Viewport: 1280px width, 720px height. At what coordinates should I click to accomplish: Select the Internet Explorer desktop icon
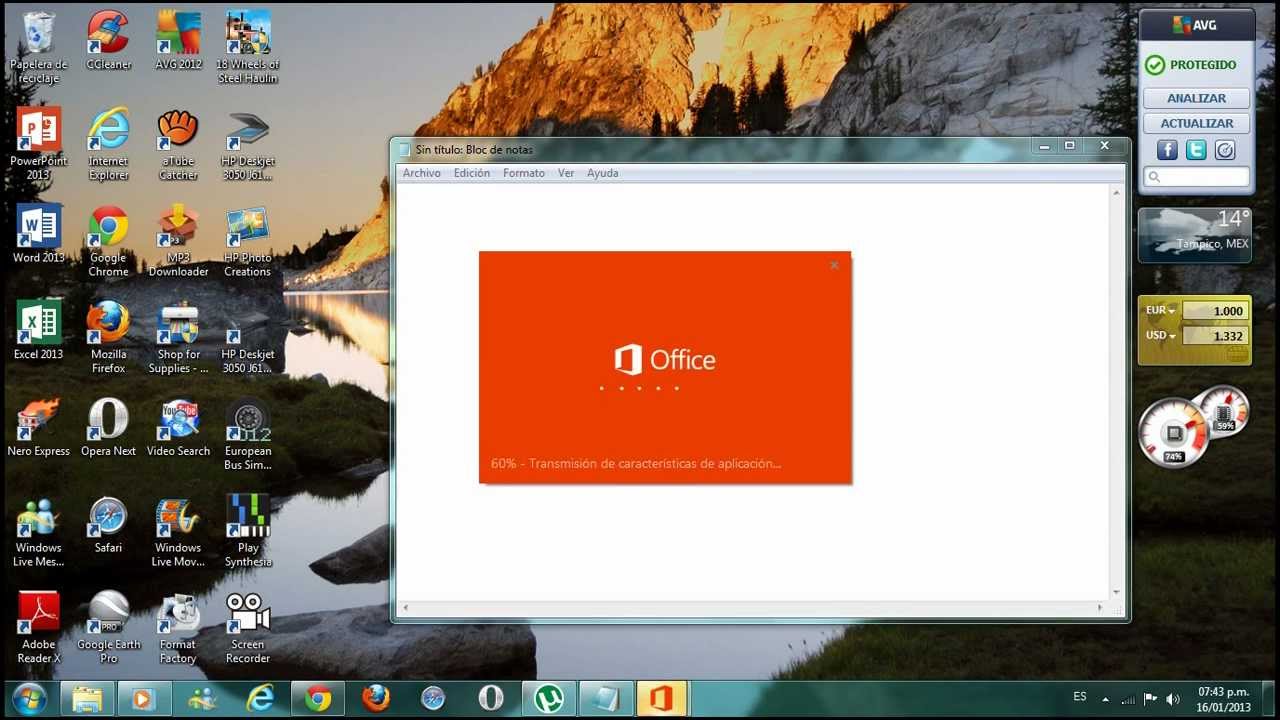[108, 144]
